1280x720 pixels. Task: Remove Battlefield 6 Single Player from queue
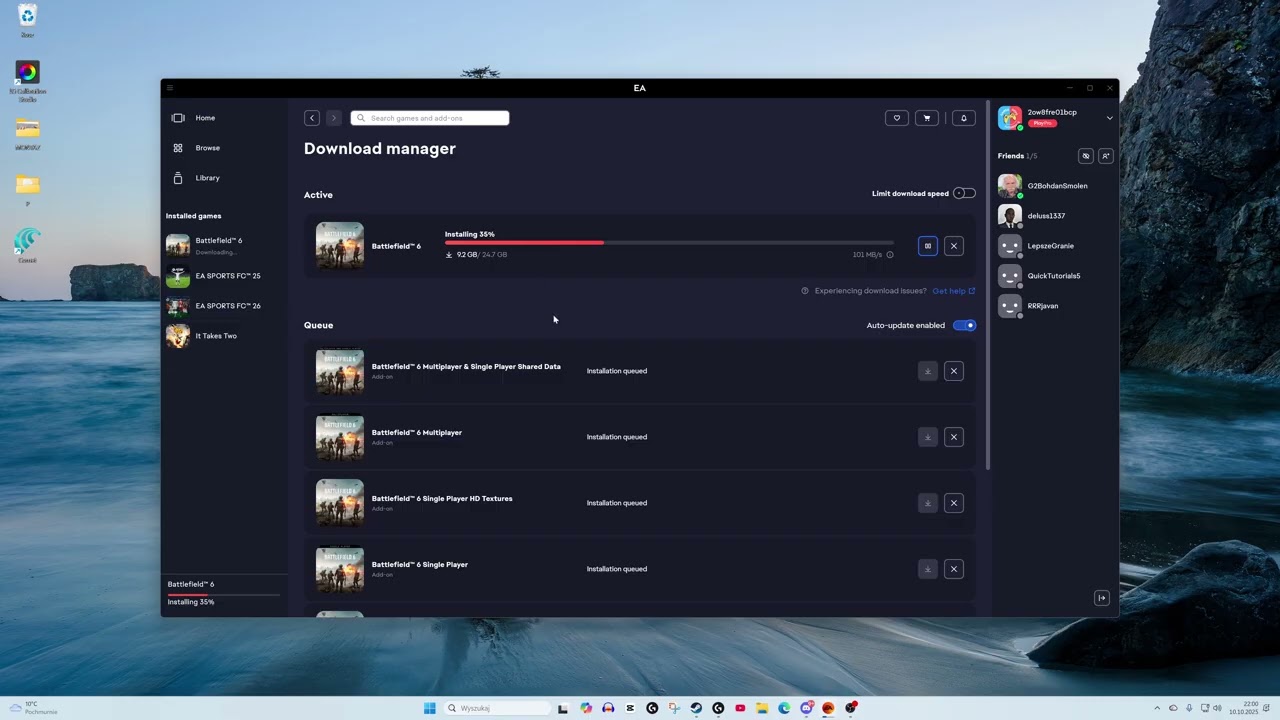[x=954, y=569]
